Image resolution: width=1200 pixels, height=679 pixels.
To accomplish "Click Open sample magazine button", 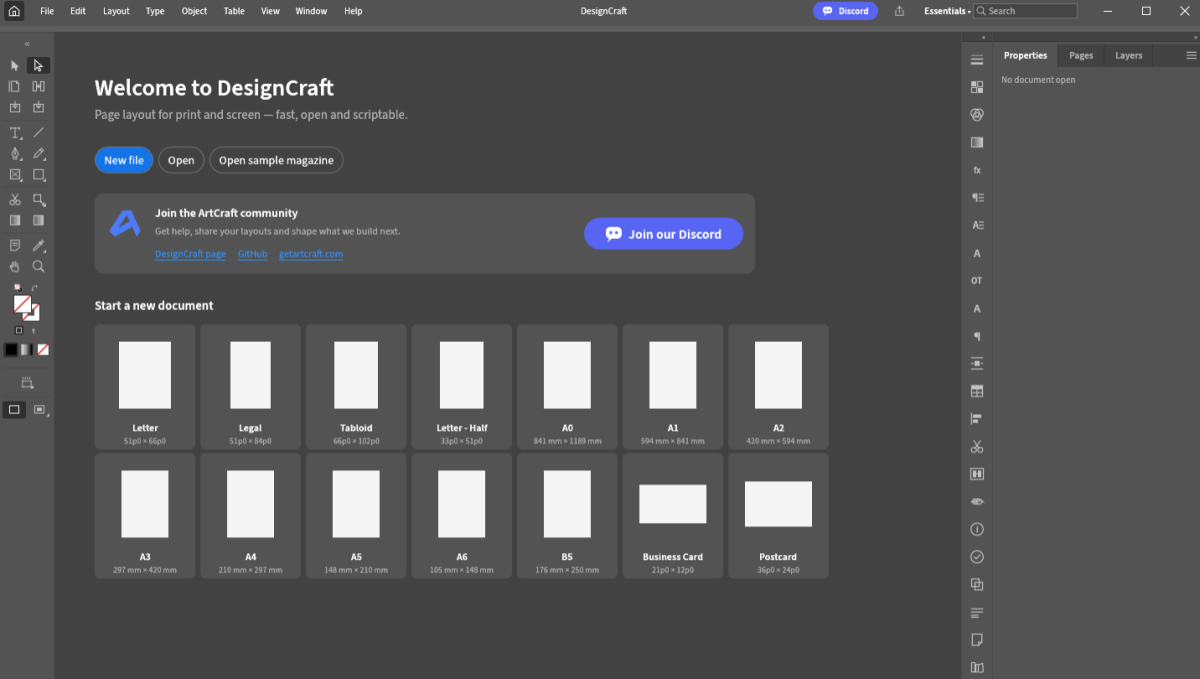I will [x=276, y=160].
